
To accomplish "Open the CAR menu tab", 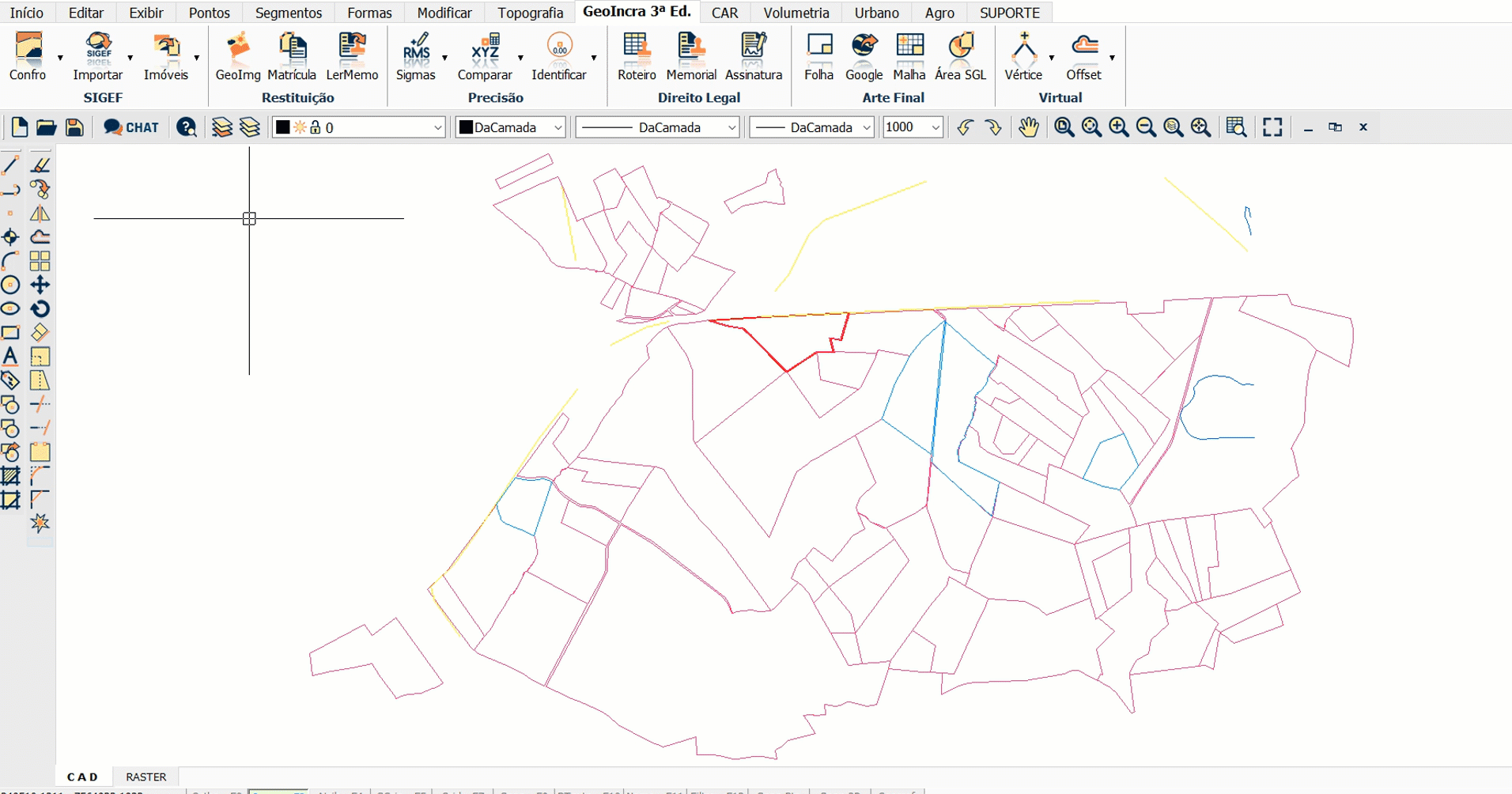I will 724,13.
